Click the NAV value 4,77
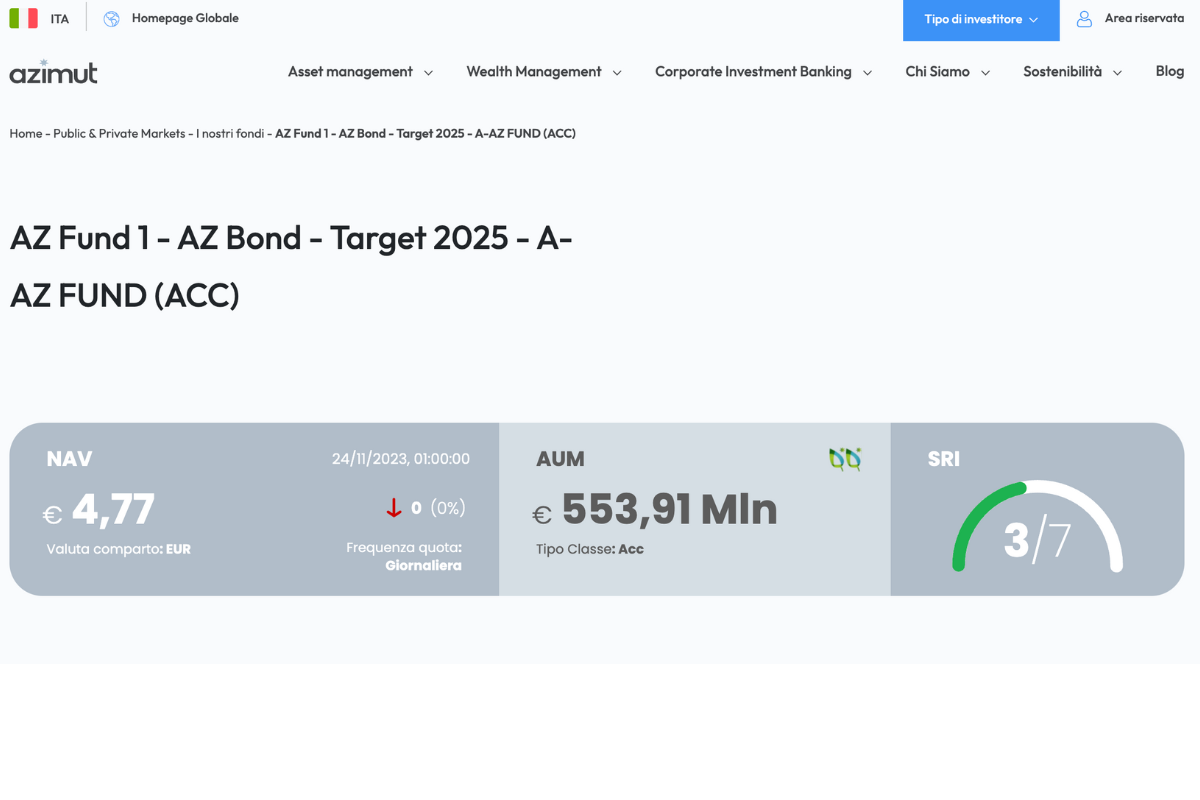1200x800 pixels. point(113,509)
